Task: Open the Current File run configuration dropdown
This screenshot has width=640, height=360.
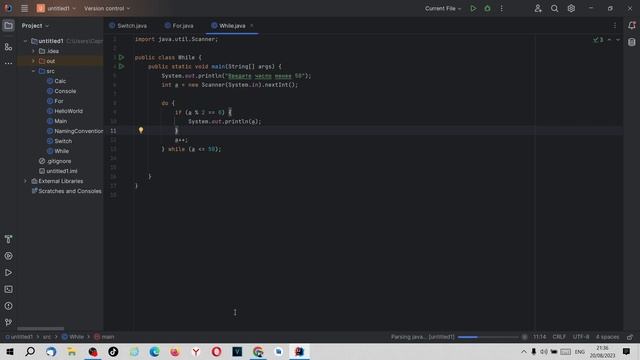Action: (443, 8)
